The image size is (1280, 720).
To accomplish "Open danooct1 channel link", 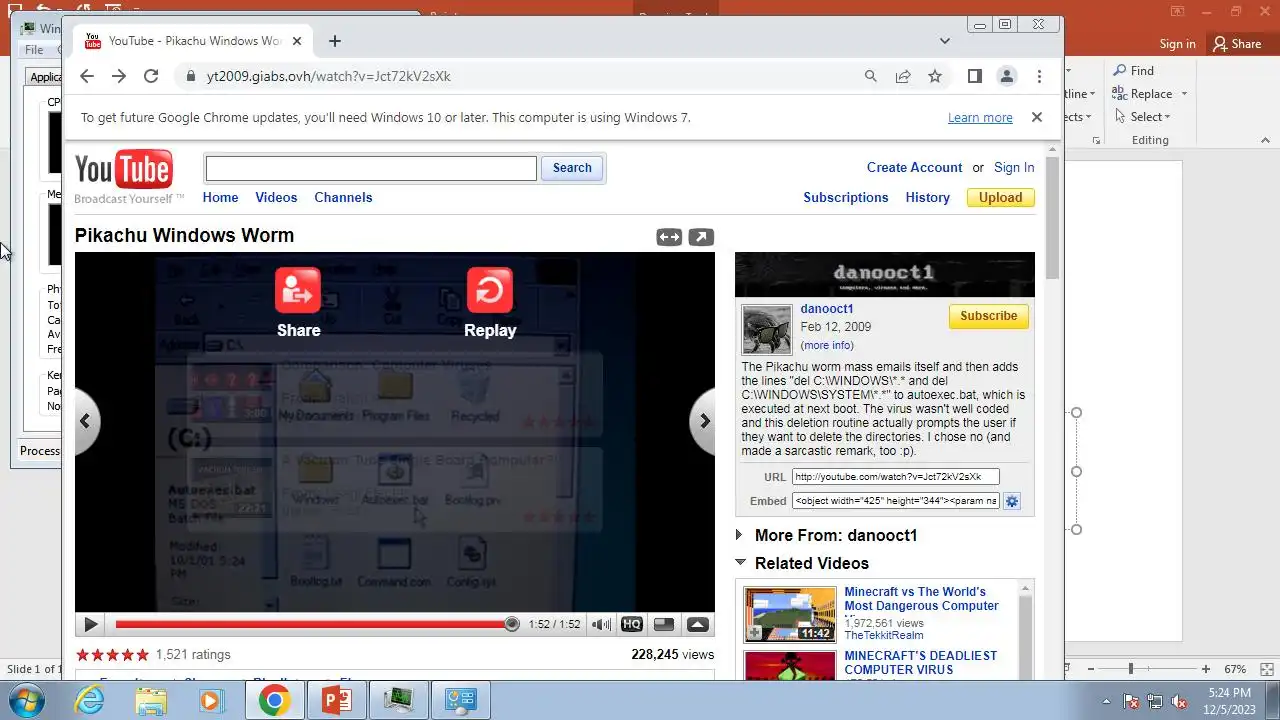I will coord(827,309).
